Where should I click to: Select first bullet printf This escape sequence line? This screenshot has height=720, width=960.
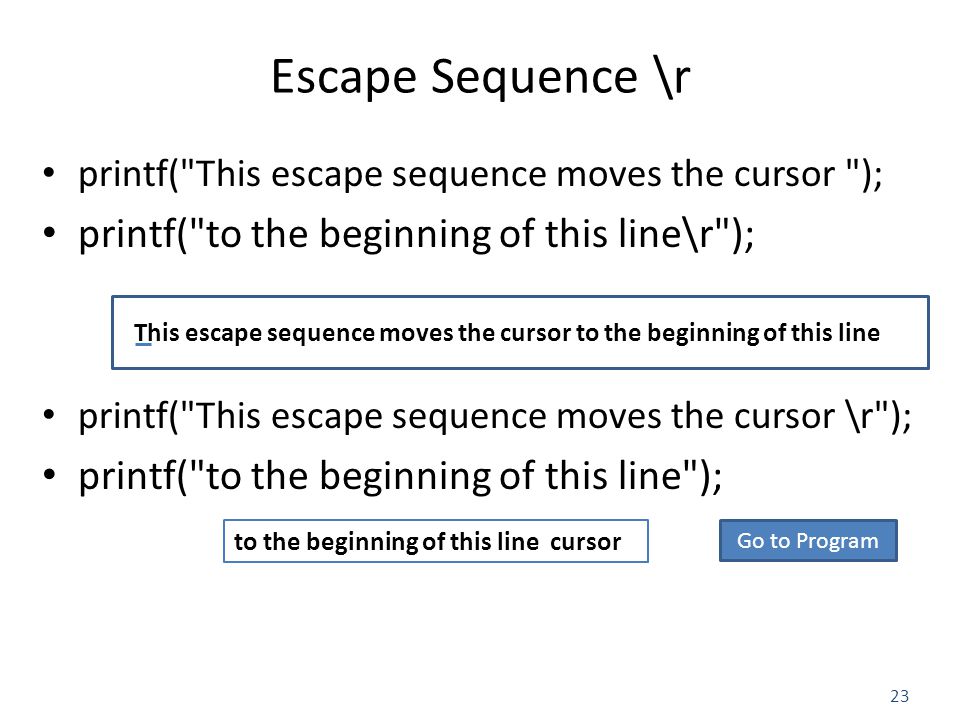[x=481, y=174]
